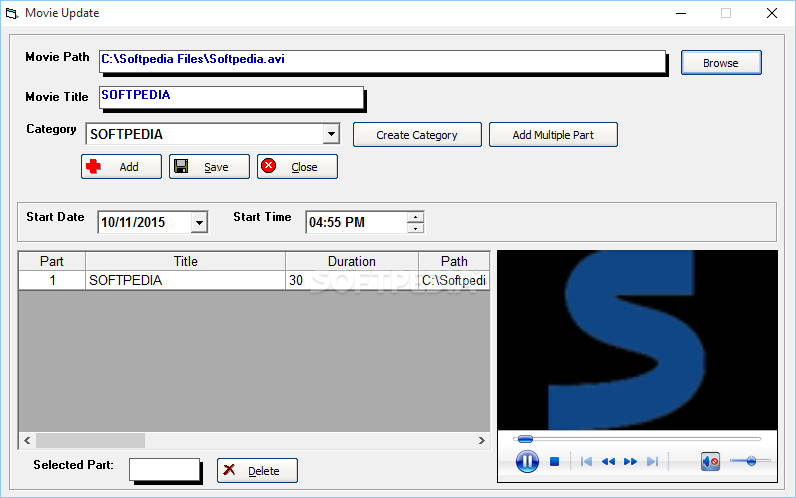Click the horizontal scrollbar thumb of table

click(90, 441)
